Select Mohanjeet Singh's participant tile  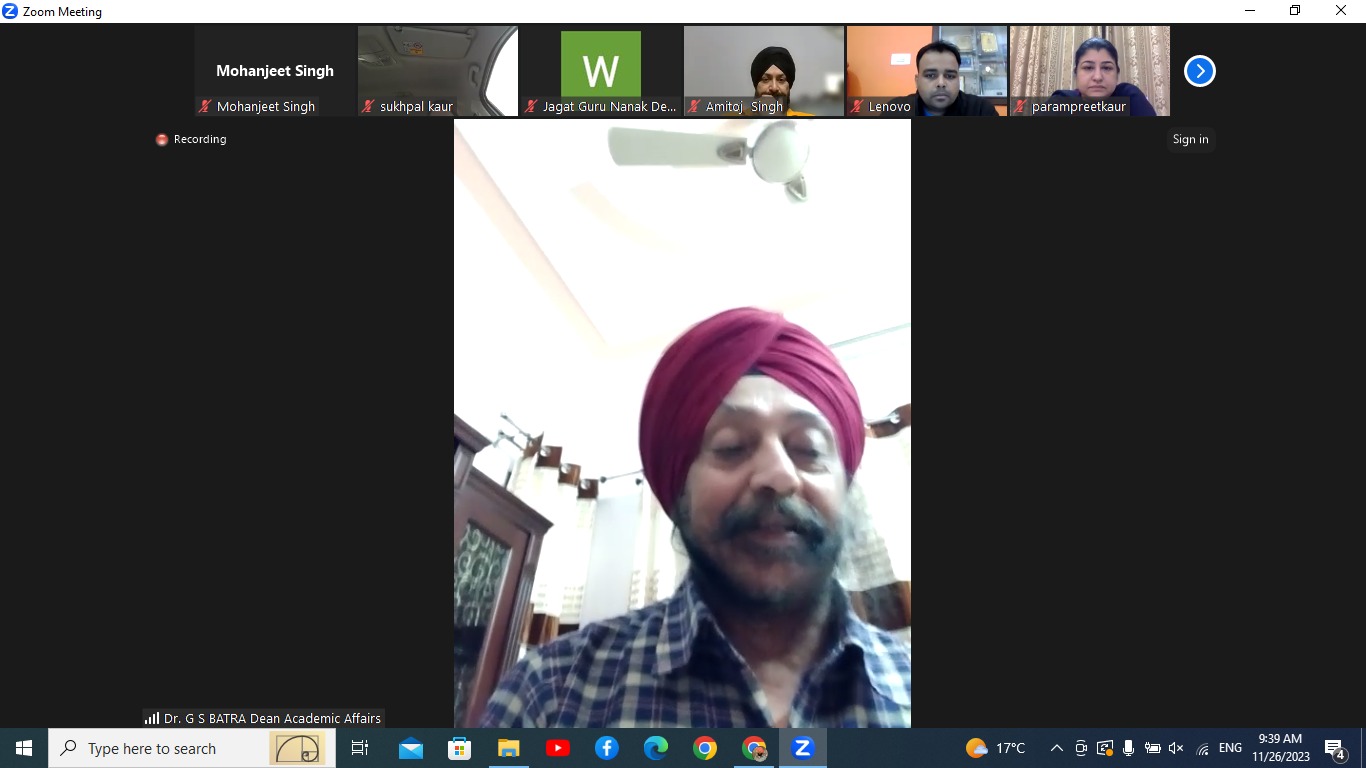(x=275, y=71)
